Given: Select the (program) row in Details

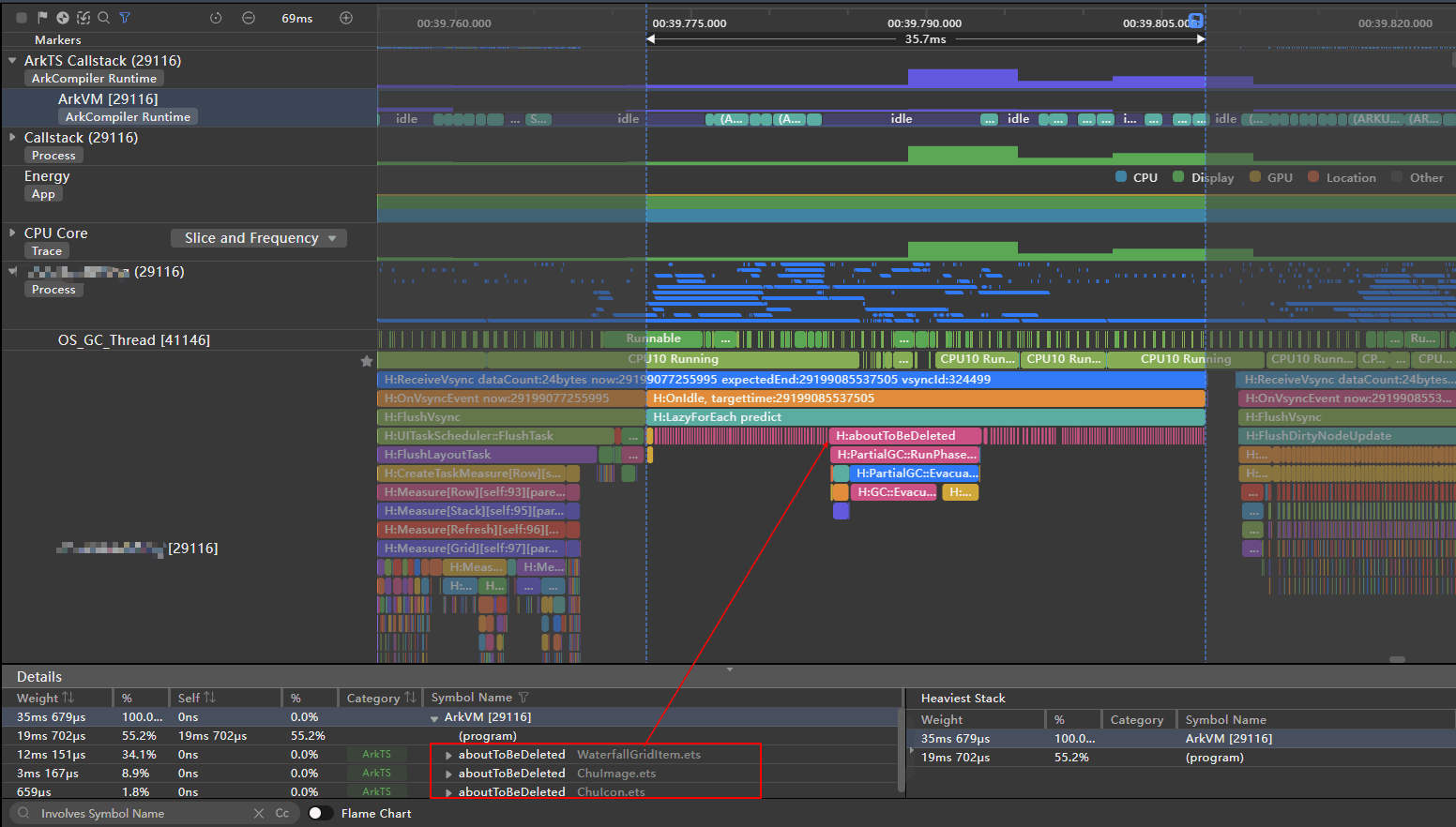Looking at the screenshot, I should pos(450,736).
